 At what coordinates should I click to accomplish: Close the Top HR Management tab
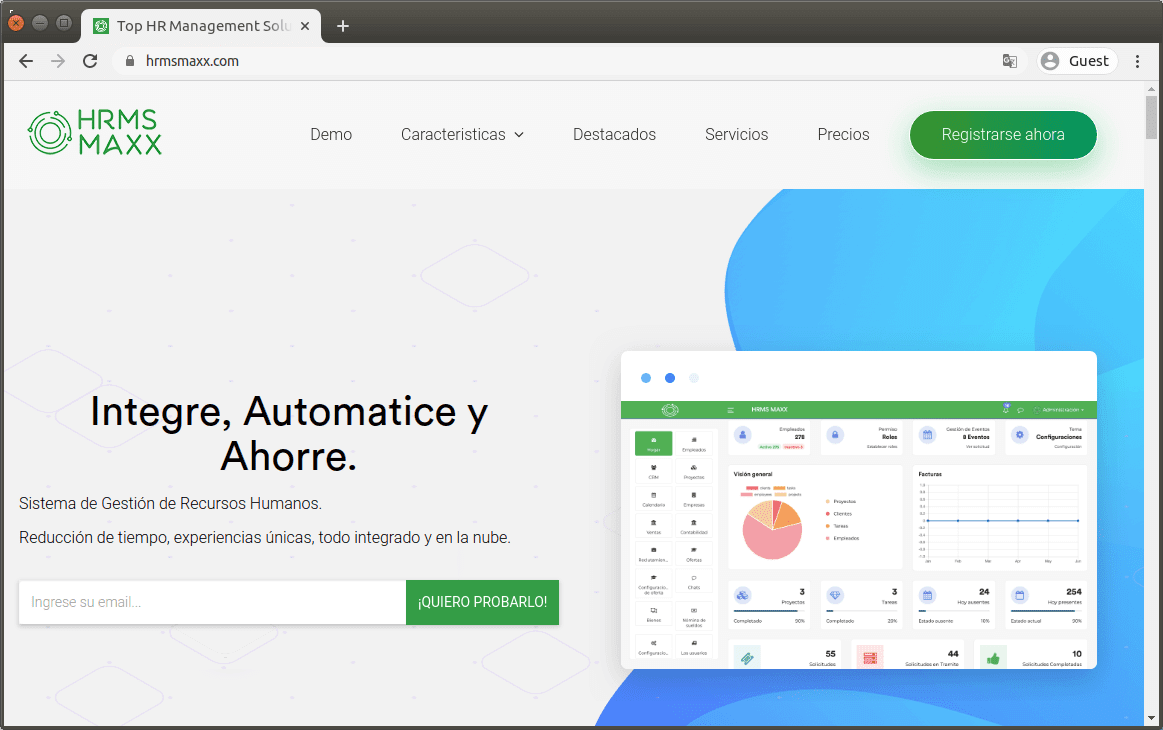[305, 26]
